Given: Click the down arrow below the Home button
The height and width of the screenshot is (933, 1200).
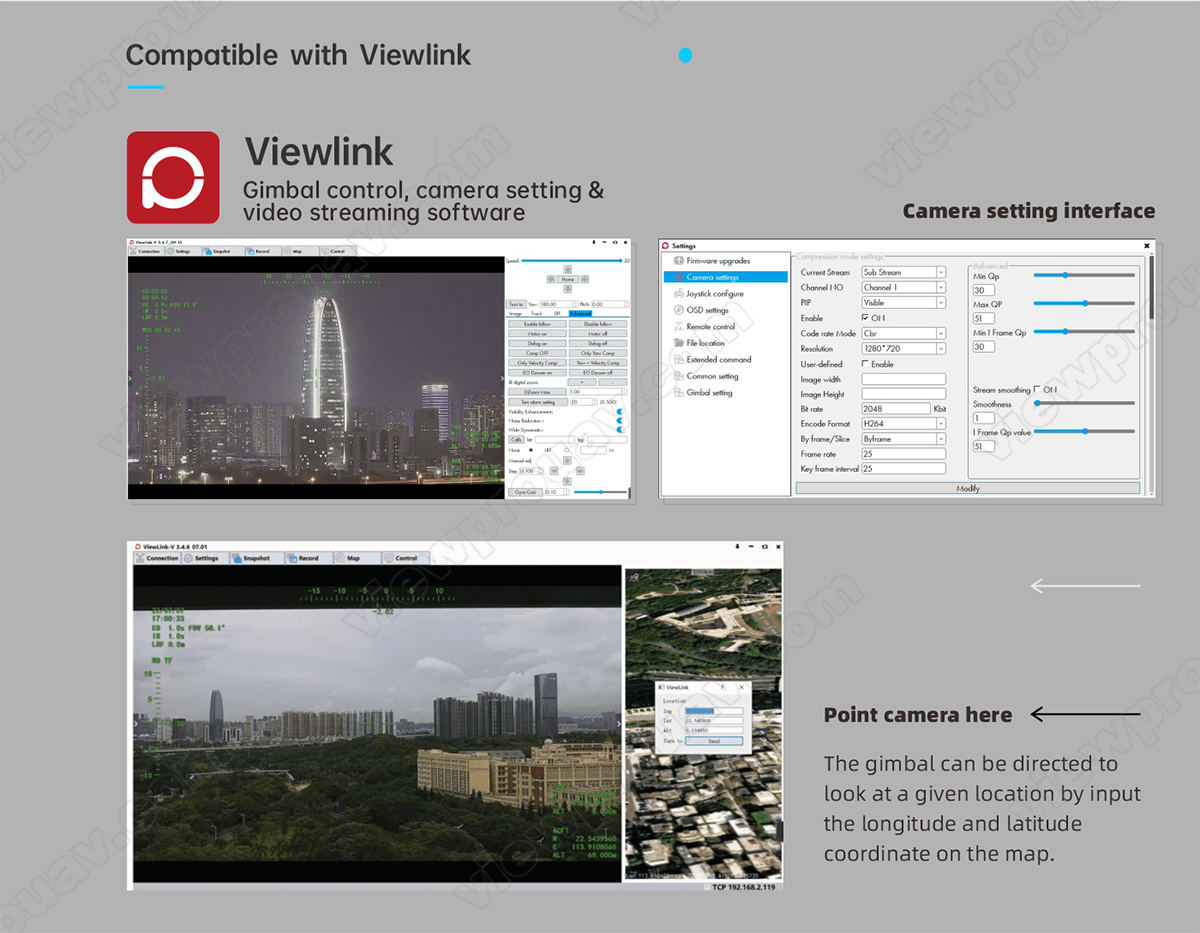Looking at the screenshot, I should [x=567, y=291].
